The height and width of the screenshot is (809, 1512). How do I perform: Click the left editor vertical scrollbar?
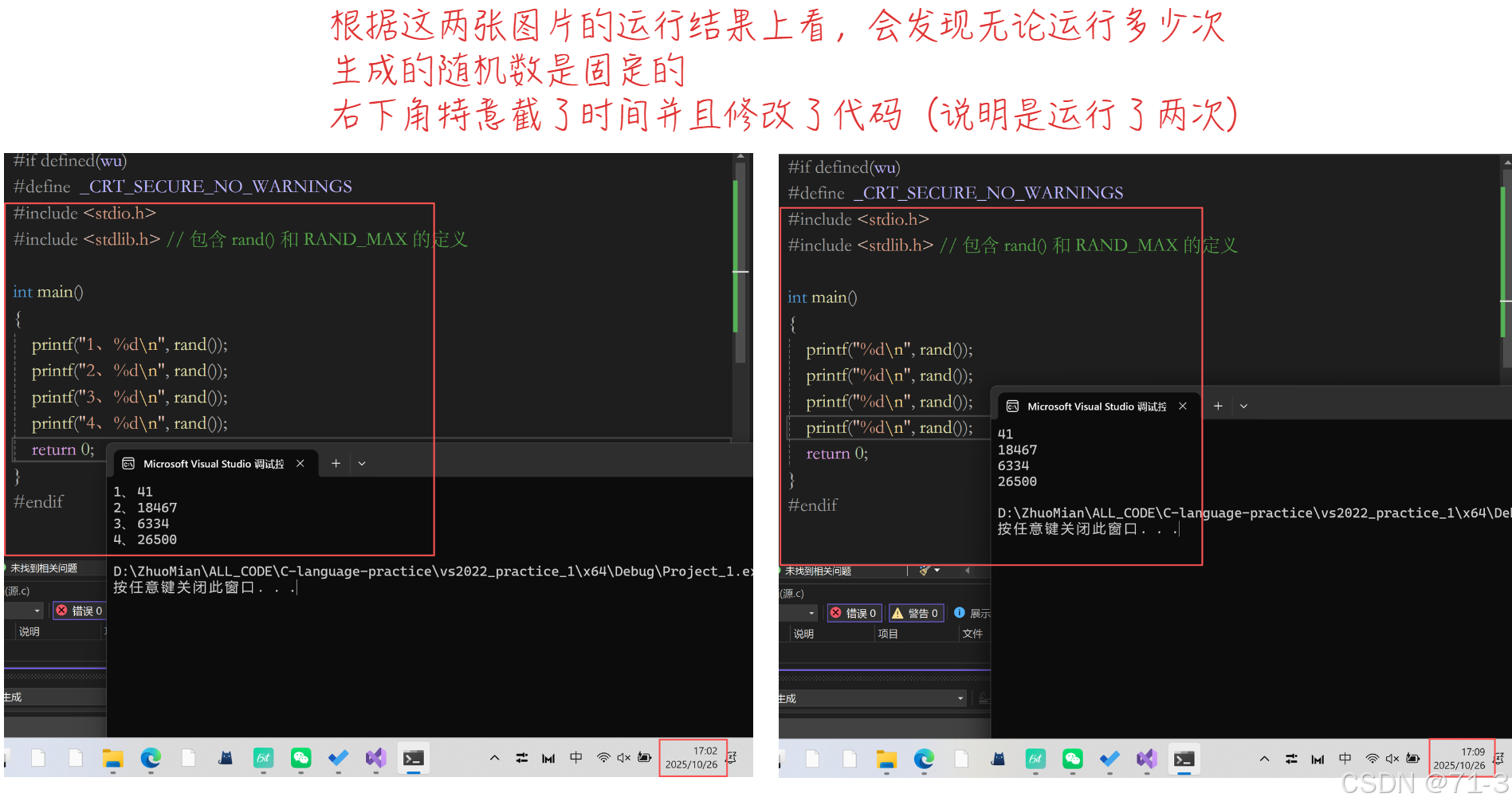pyautogui.click(x=740, y=263)
